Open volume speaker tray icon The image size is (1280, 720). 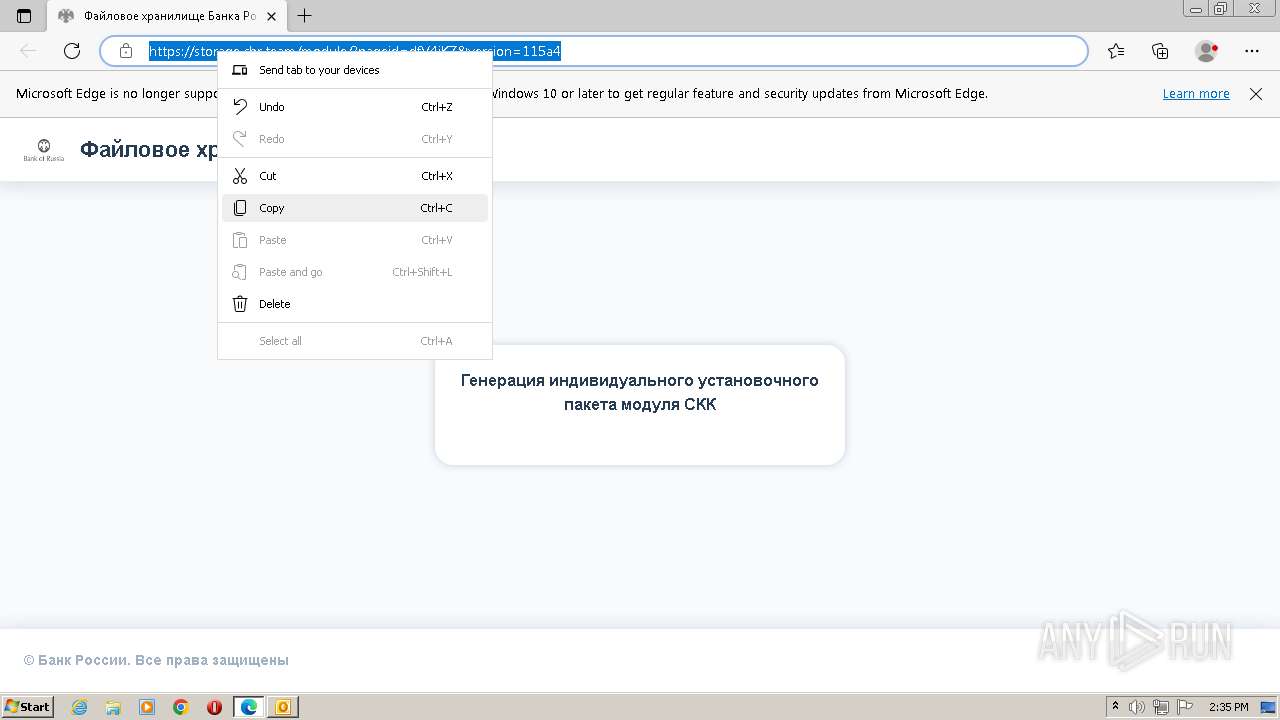point(1138,707)
